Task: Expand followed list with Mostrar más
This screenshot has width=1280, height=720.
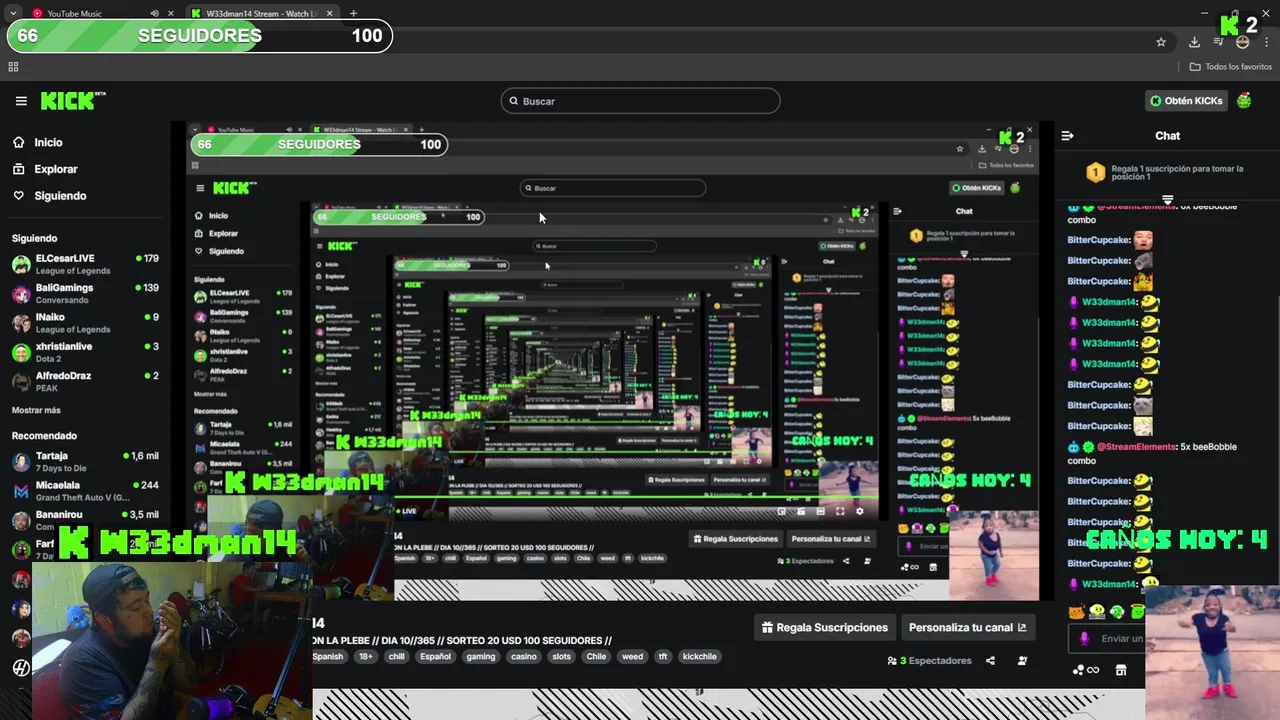Action: 36,411
